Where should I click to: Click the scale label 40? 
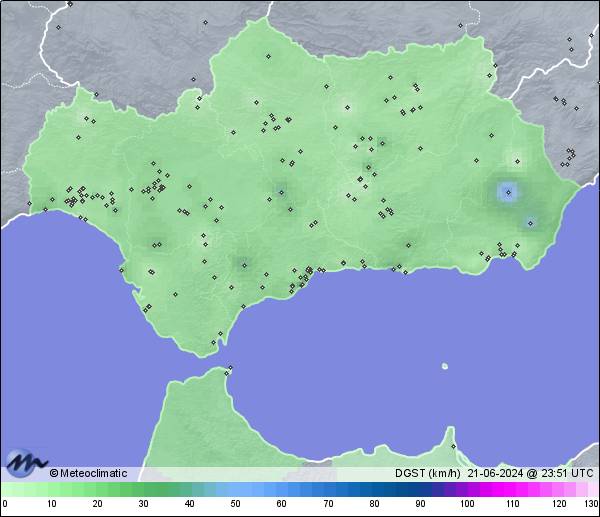click(189, 504)
